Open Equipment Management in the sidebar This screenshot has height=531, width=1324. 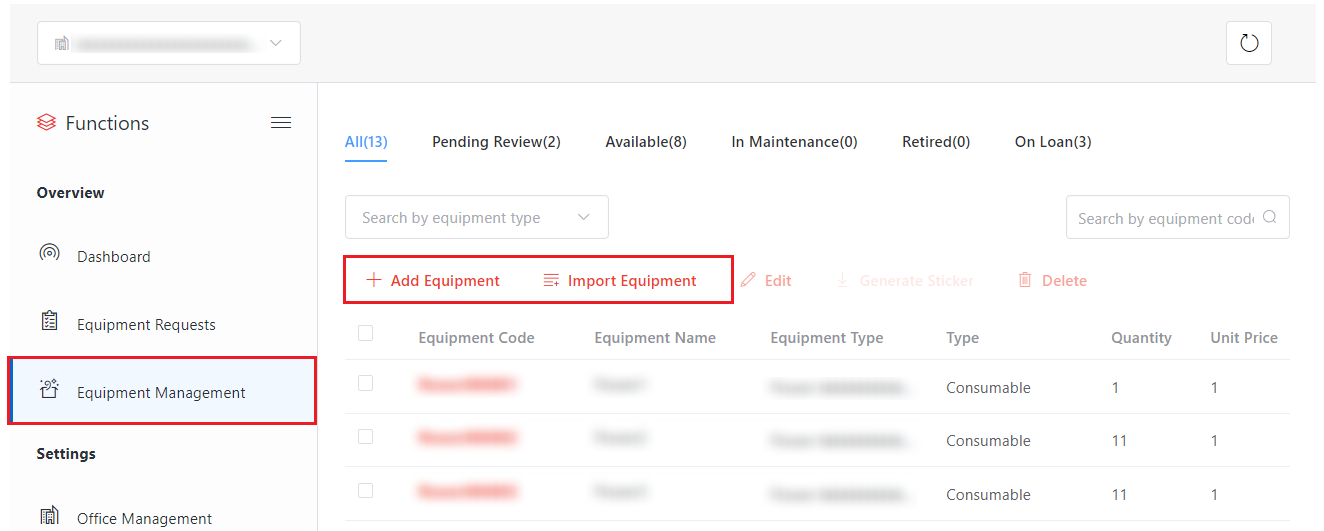coord(162,391)
